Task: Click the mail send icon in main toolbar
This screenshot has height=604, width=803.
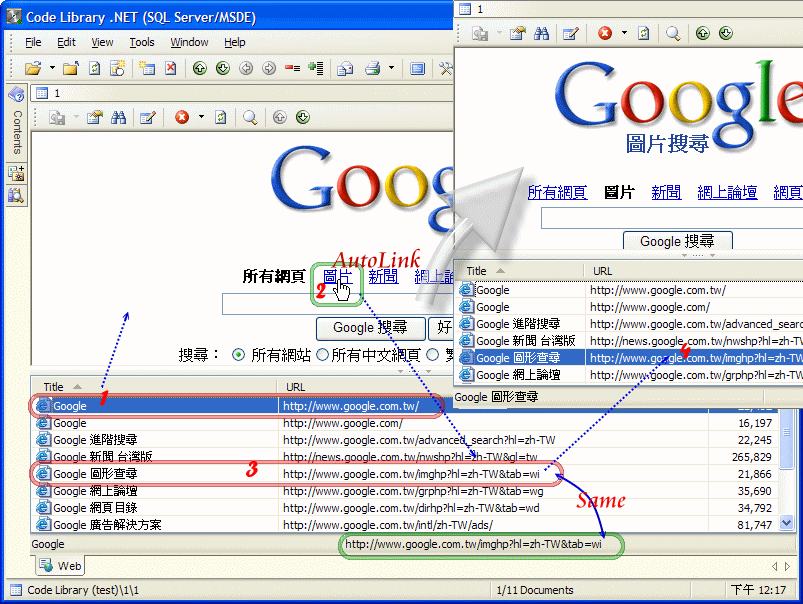Action: (345, 68)
